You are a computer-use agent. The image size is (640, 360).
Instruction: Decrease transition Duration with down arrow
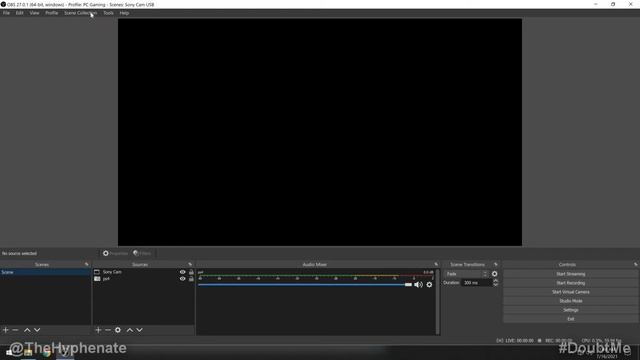pyautogui.click(x=496, y=284)
